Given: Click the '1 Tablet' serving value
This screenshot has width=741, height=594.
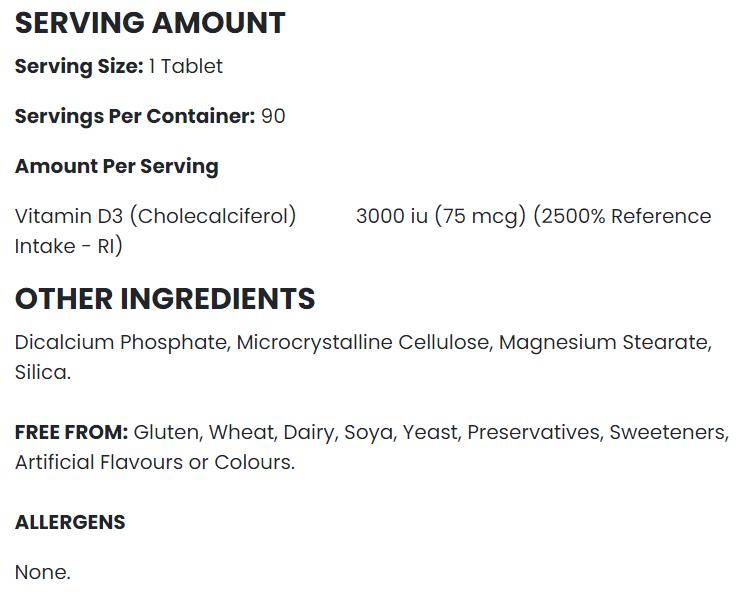Looking at the screenshot, I should pyautogui.click(x=185, y=66).
